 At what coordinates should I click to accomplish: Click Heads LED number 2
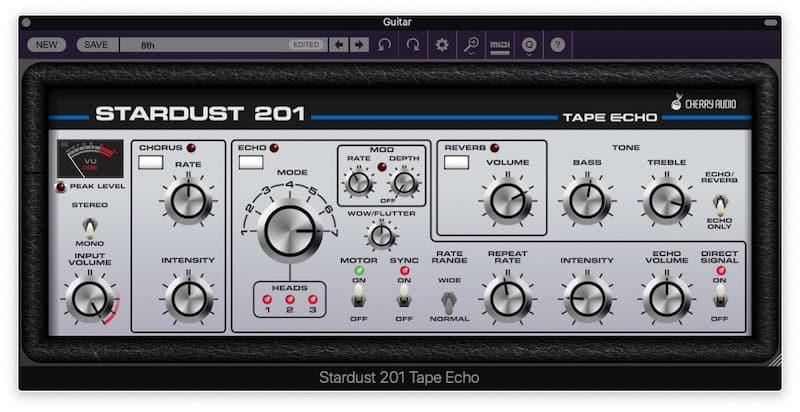pos(290,299)
